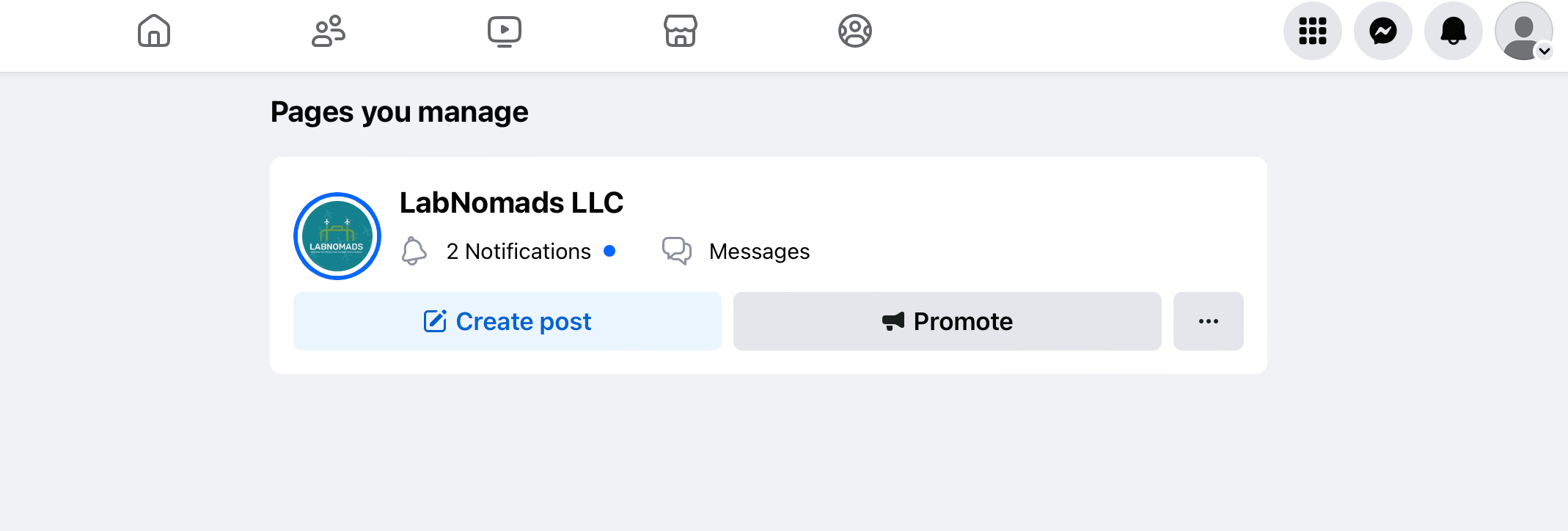Open the nine-dot Menu grid icon
This screenshot has width=1568, height=531.
[1313, 31]
